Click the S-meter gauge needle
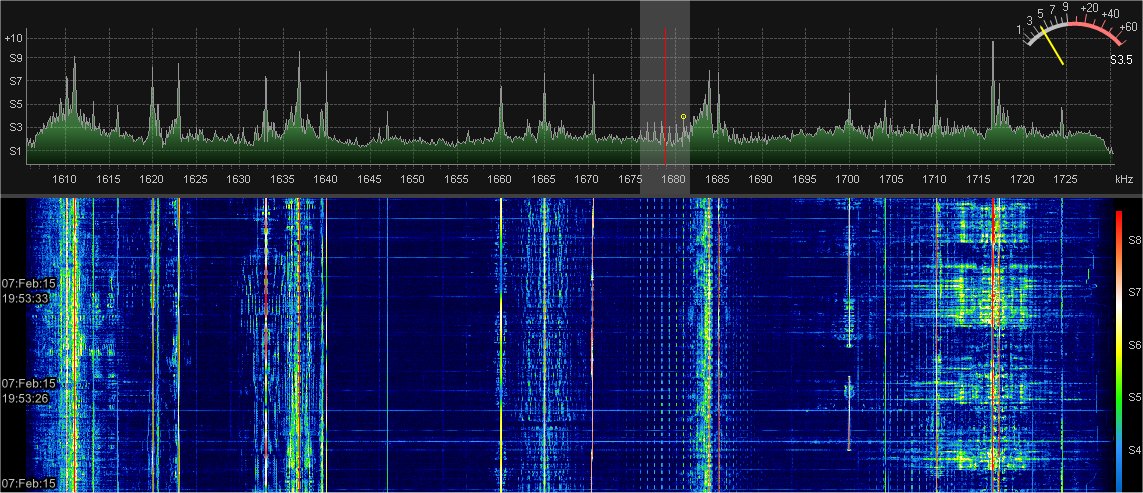 click(1053, 48)
